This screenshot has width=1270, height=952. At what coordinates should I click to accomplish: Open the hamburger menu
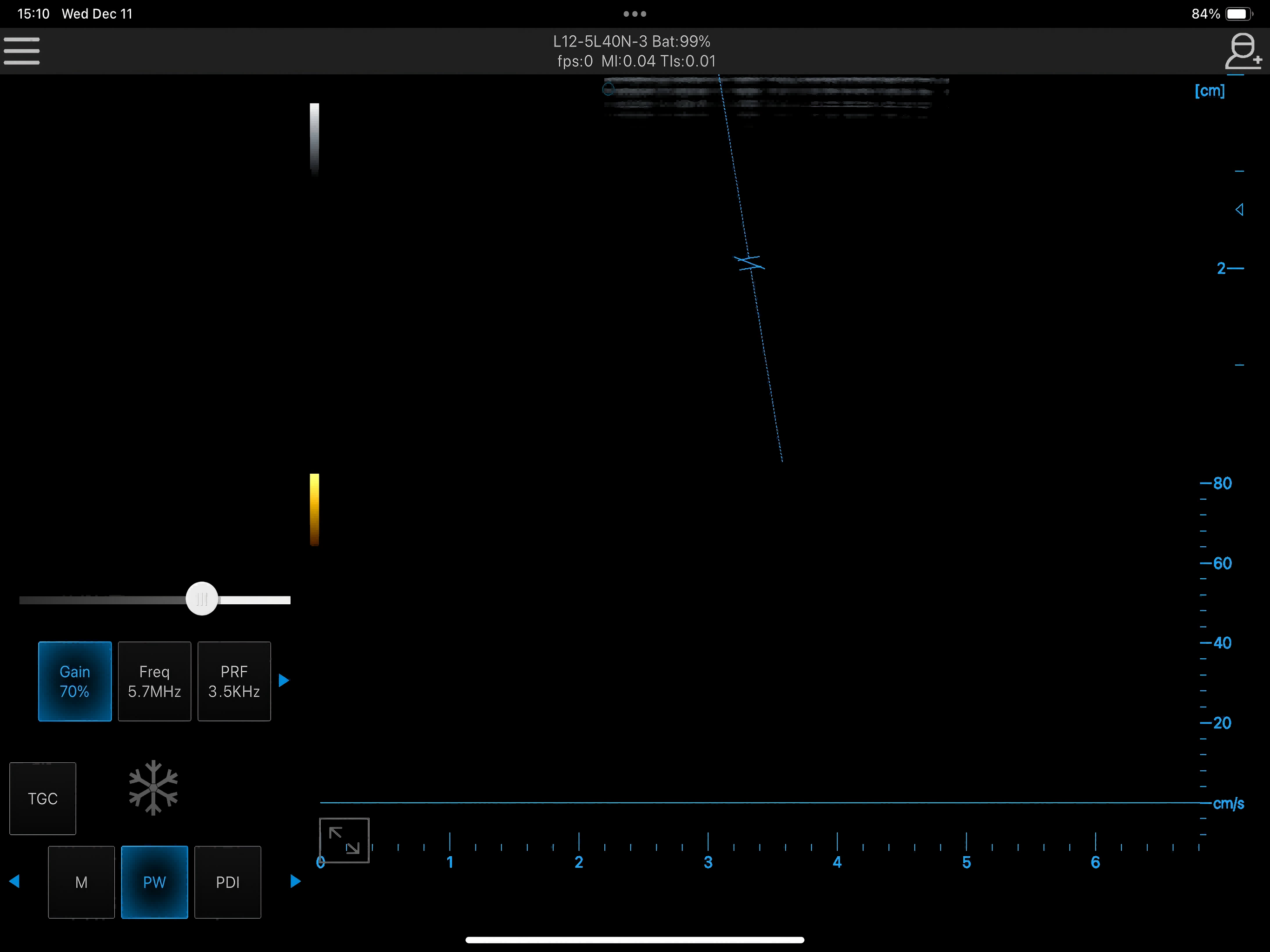pyautogui.click(x=21, y=51)
